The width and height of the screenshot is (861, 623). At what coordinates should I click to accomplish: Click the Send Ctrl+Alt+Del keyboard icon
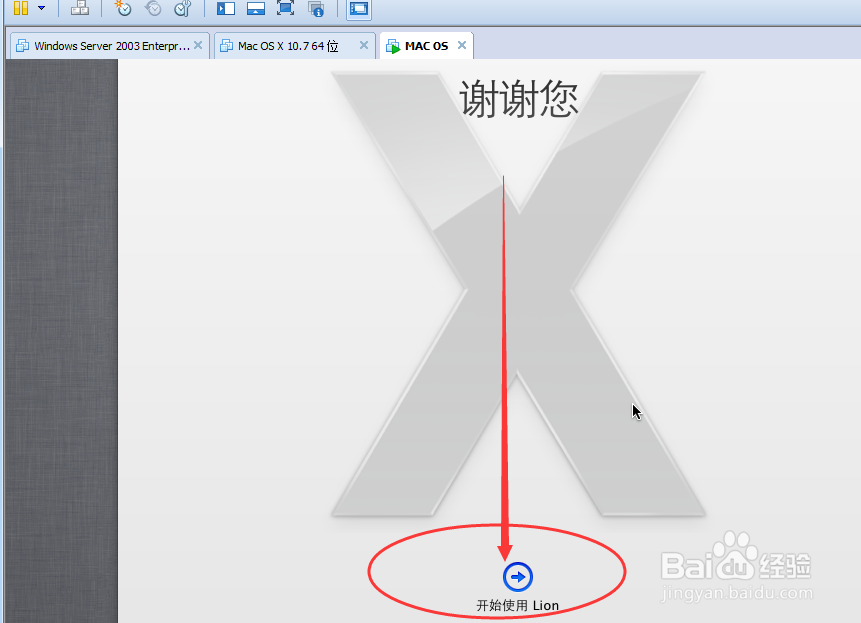point(80,8)
